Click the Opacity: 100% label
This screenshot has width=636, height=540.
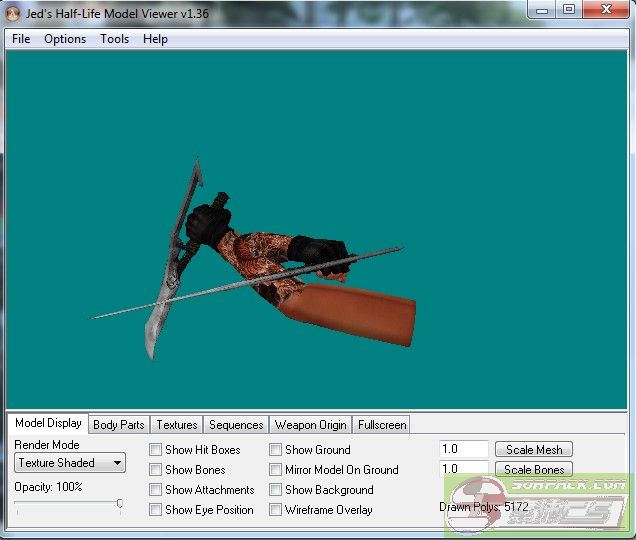48,486
